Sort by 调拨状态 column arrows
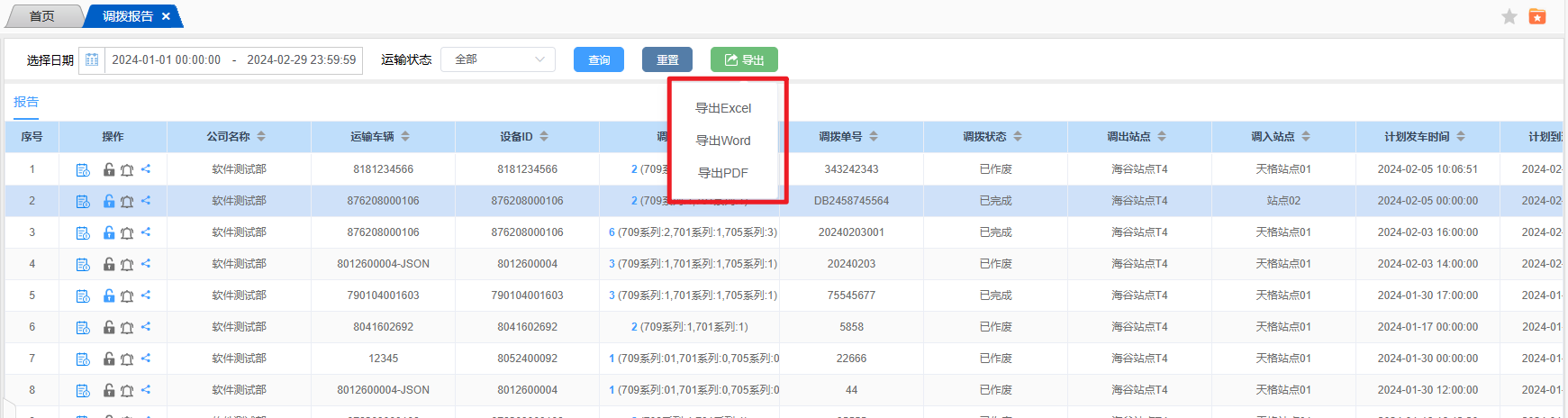This screenshot has width=1568, height=418. pyautogui.click(x=1018, y=137)
